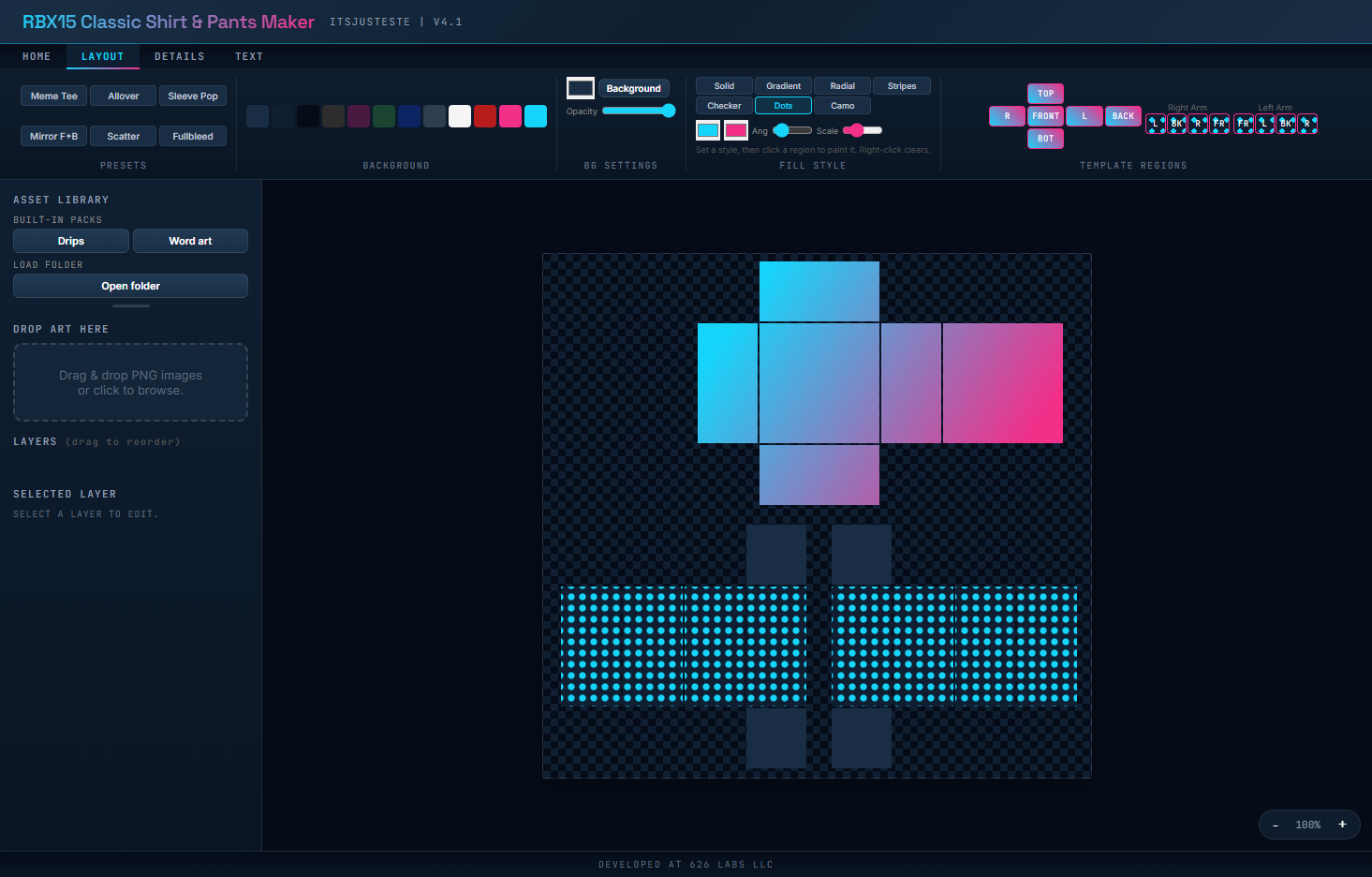Select the TOP template region chip

pyautogui.click(x=1045, y=94)
